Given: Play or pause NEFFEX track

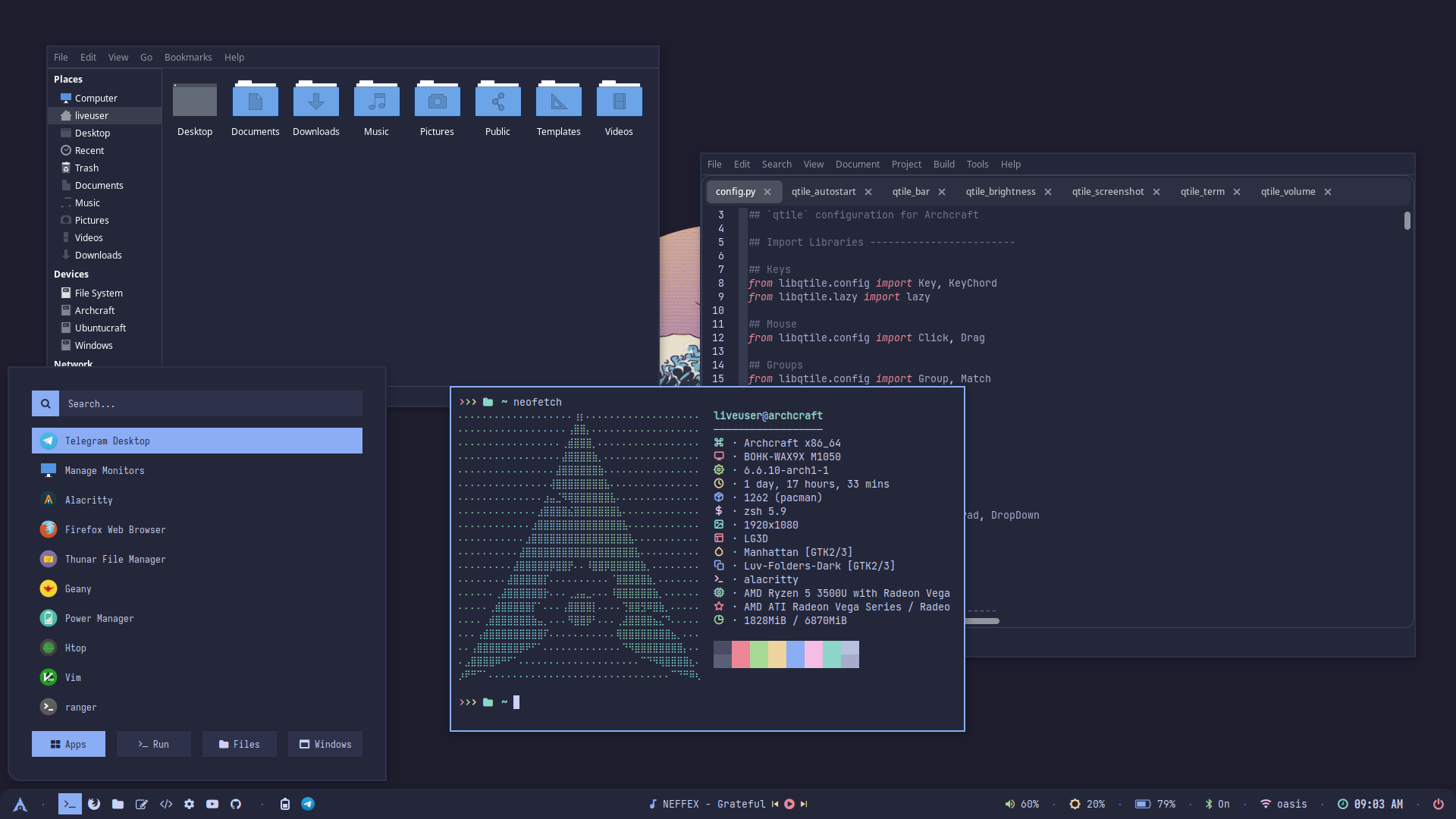Looking at the screenshot, I should pyautogui.click(x=789, y=804).
